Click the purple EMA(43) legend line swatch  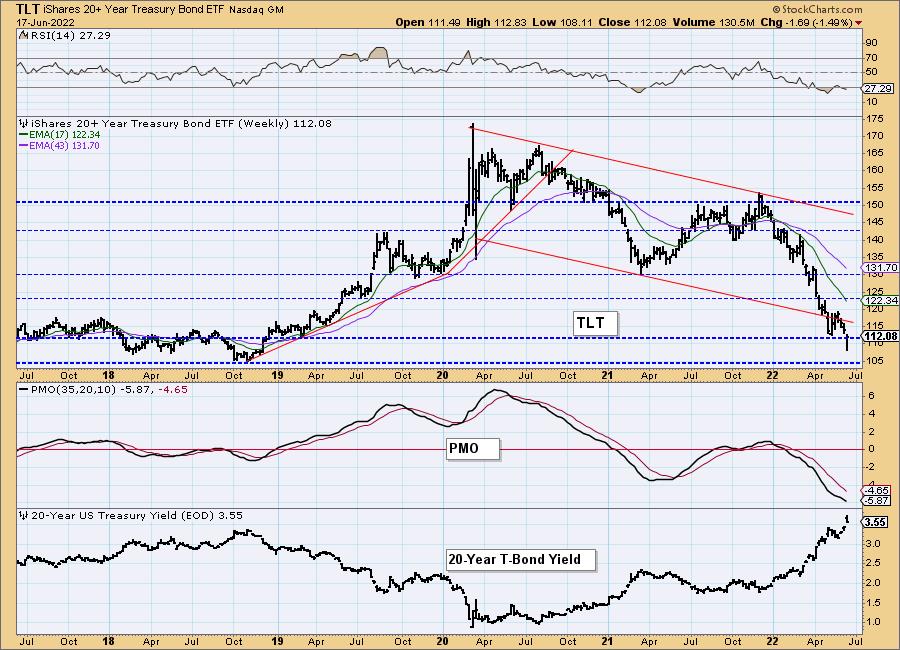click(24, 146)
